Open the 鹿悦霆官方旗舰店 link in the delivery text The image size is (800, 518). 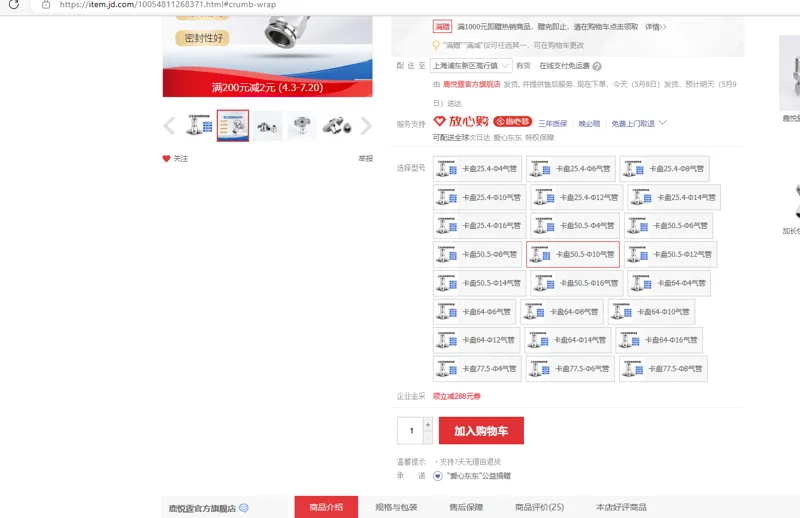[471, 84]
